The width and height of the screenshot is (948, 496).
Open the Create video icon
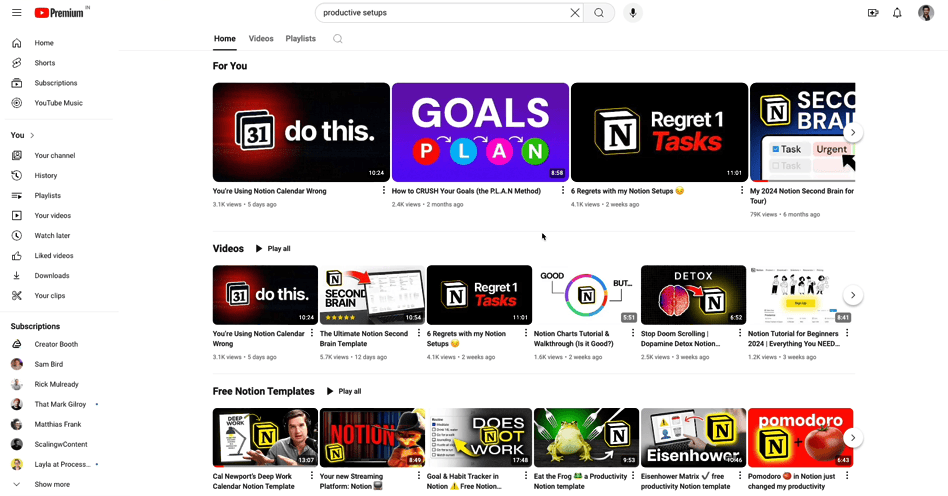[x=872, y=13]
